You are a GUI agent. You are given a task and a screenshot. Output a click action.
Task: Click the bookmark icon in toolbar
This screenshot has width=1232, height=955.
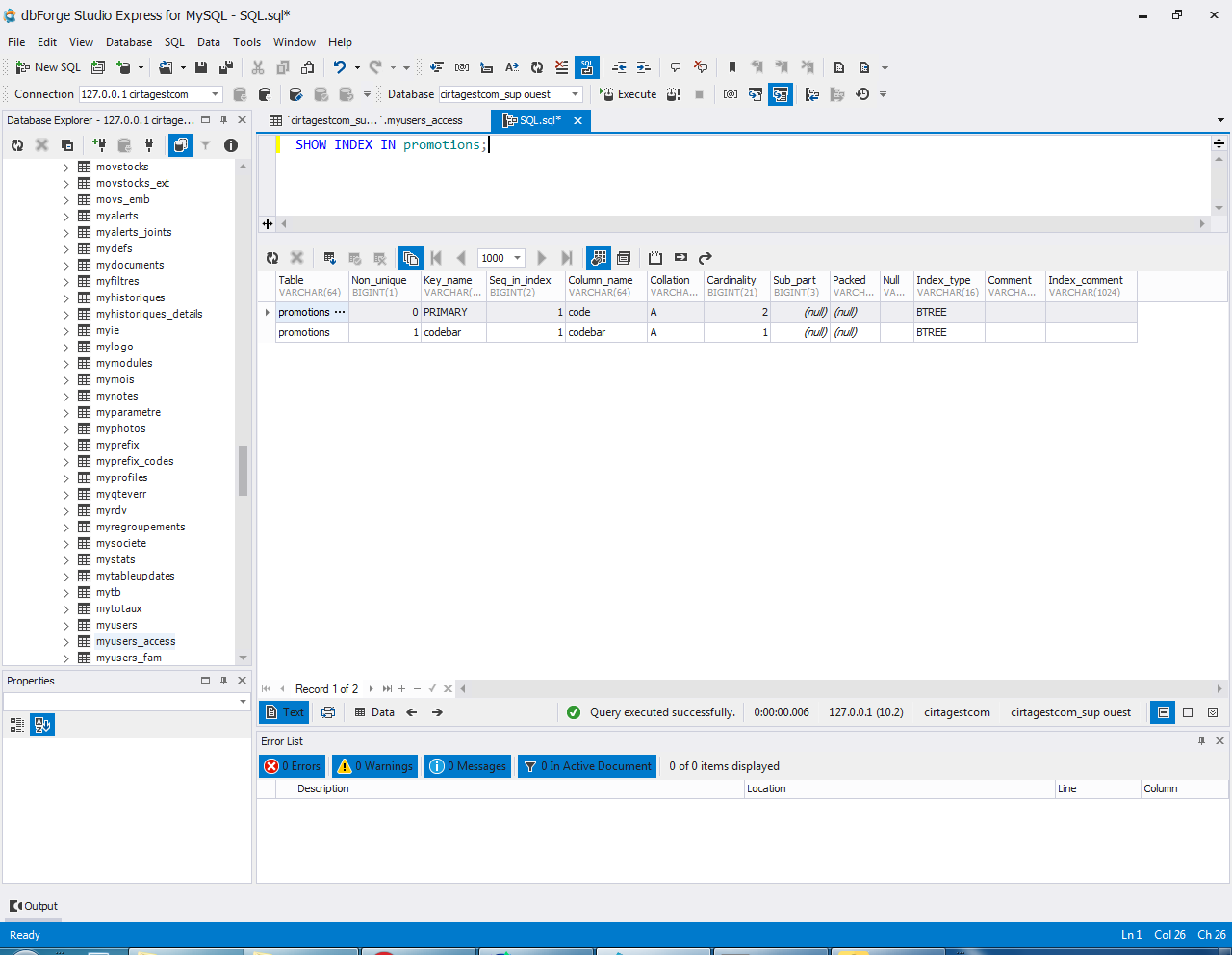tap(732, 67)
